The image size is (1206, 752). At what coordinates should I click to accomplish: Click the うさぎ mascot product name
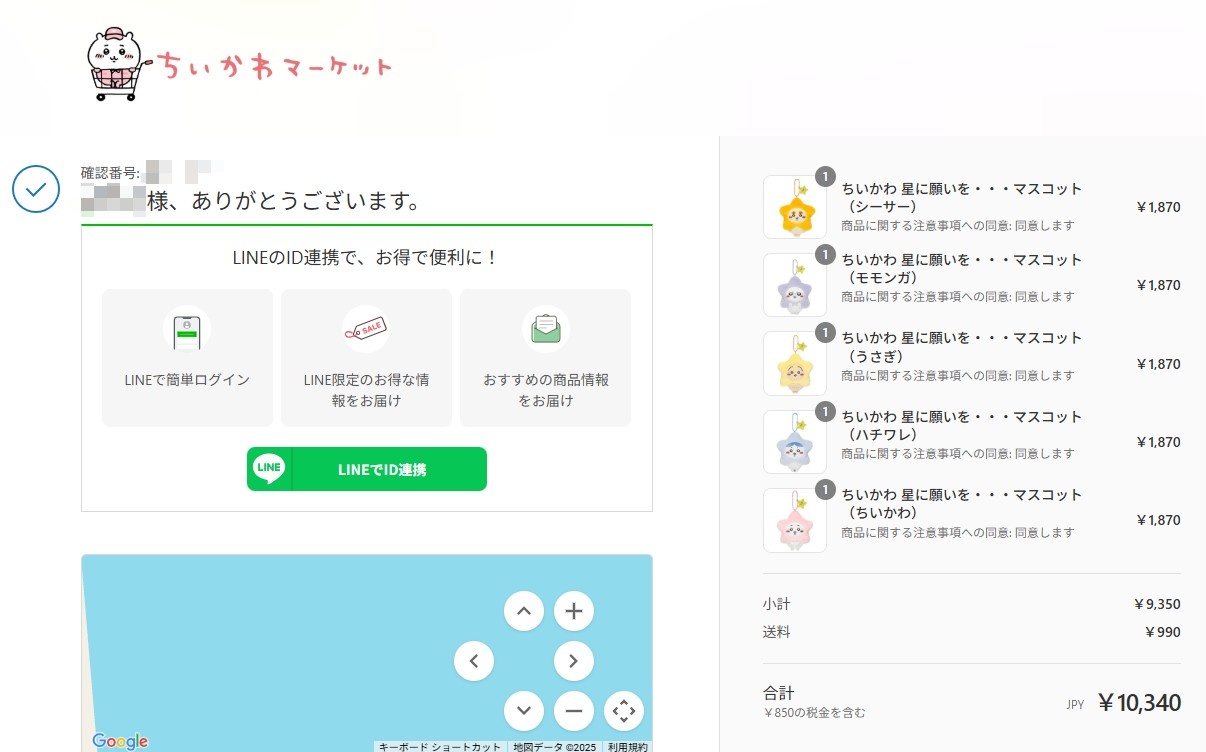pyautogui.click(x=962, y=346)
